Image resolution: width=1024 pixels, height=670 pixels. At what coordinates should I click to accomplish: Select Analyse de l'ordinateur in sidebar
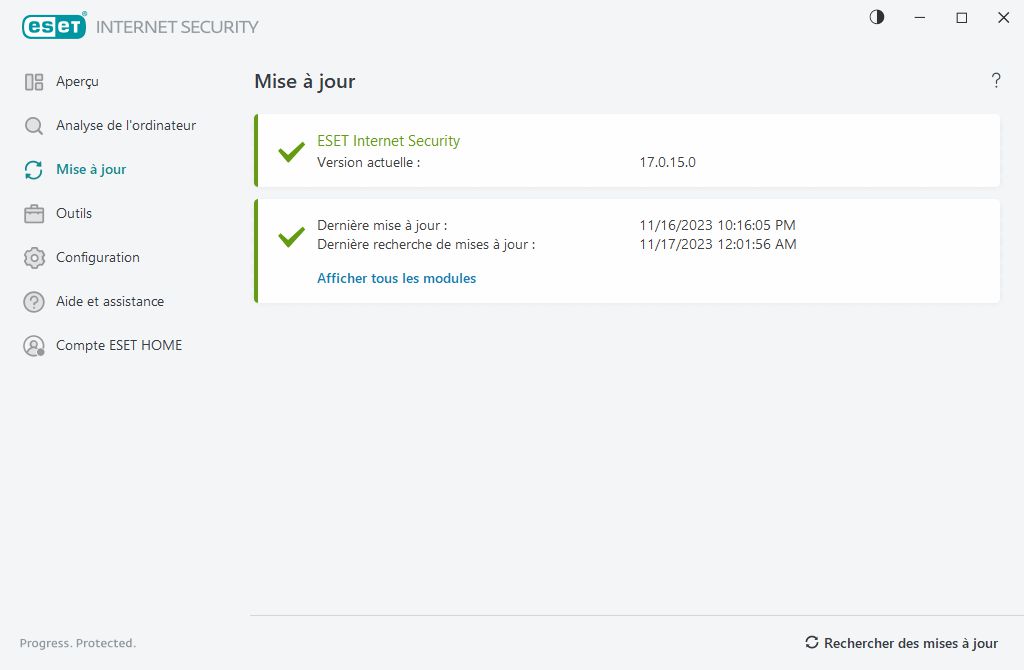[x=126, y=126]
